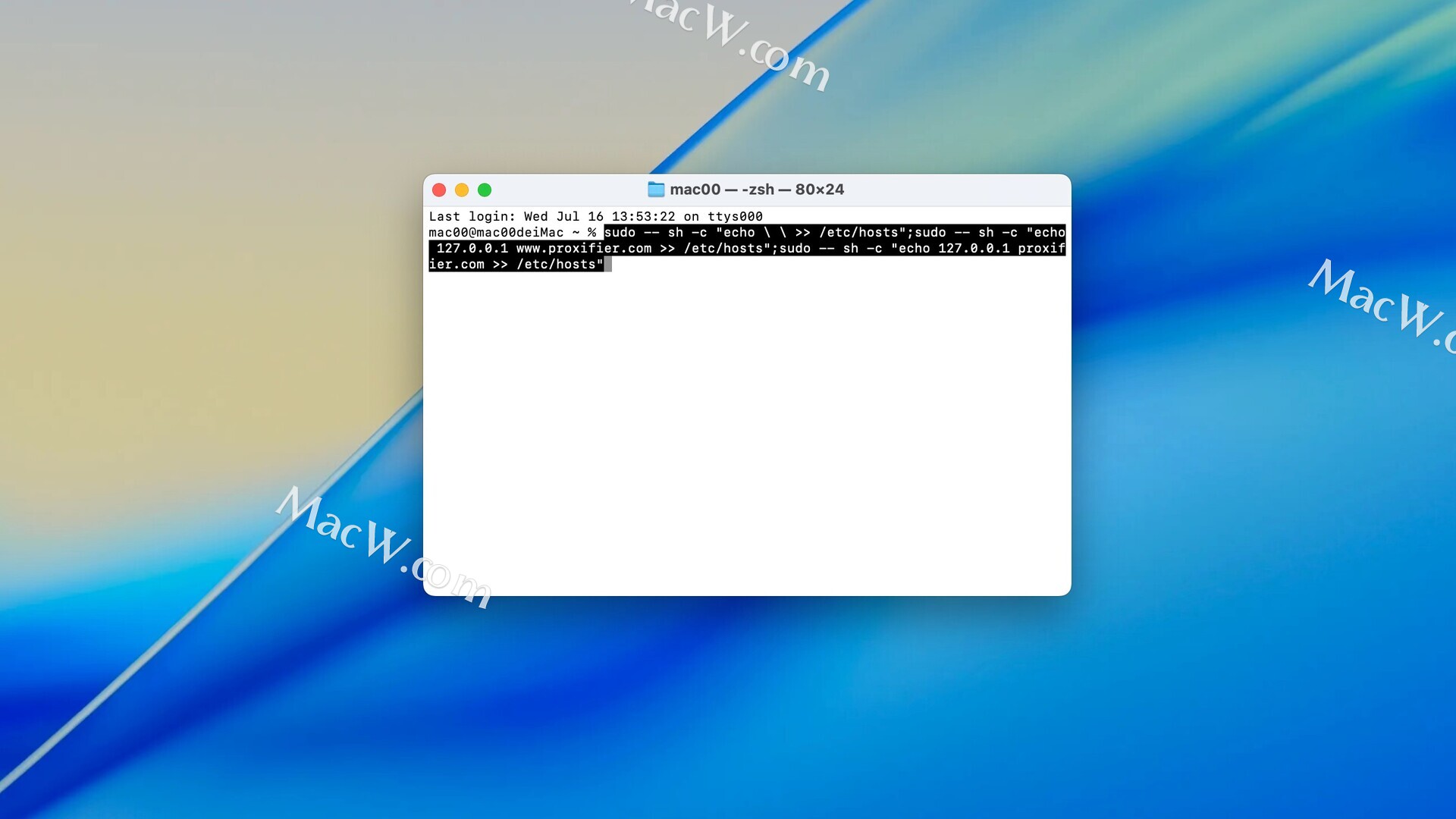The image size is (1456, 819).
Task: Click the window title 'mac00 — -zsh — 80×24'
Action: 756,190
